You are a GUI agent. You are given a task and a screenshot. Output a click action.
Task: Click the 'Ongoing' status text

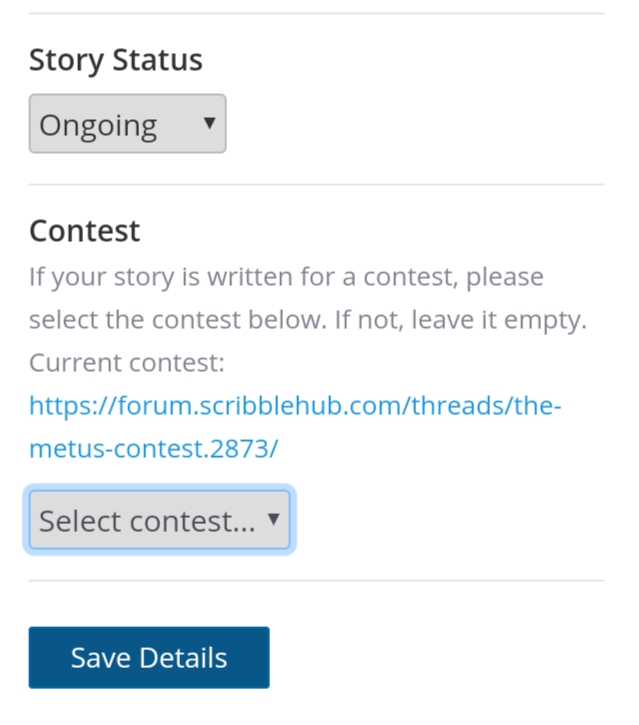pyautogui.click(x=98, y=126)
